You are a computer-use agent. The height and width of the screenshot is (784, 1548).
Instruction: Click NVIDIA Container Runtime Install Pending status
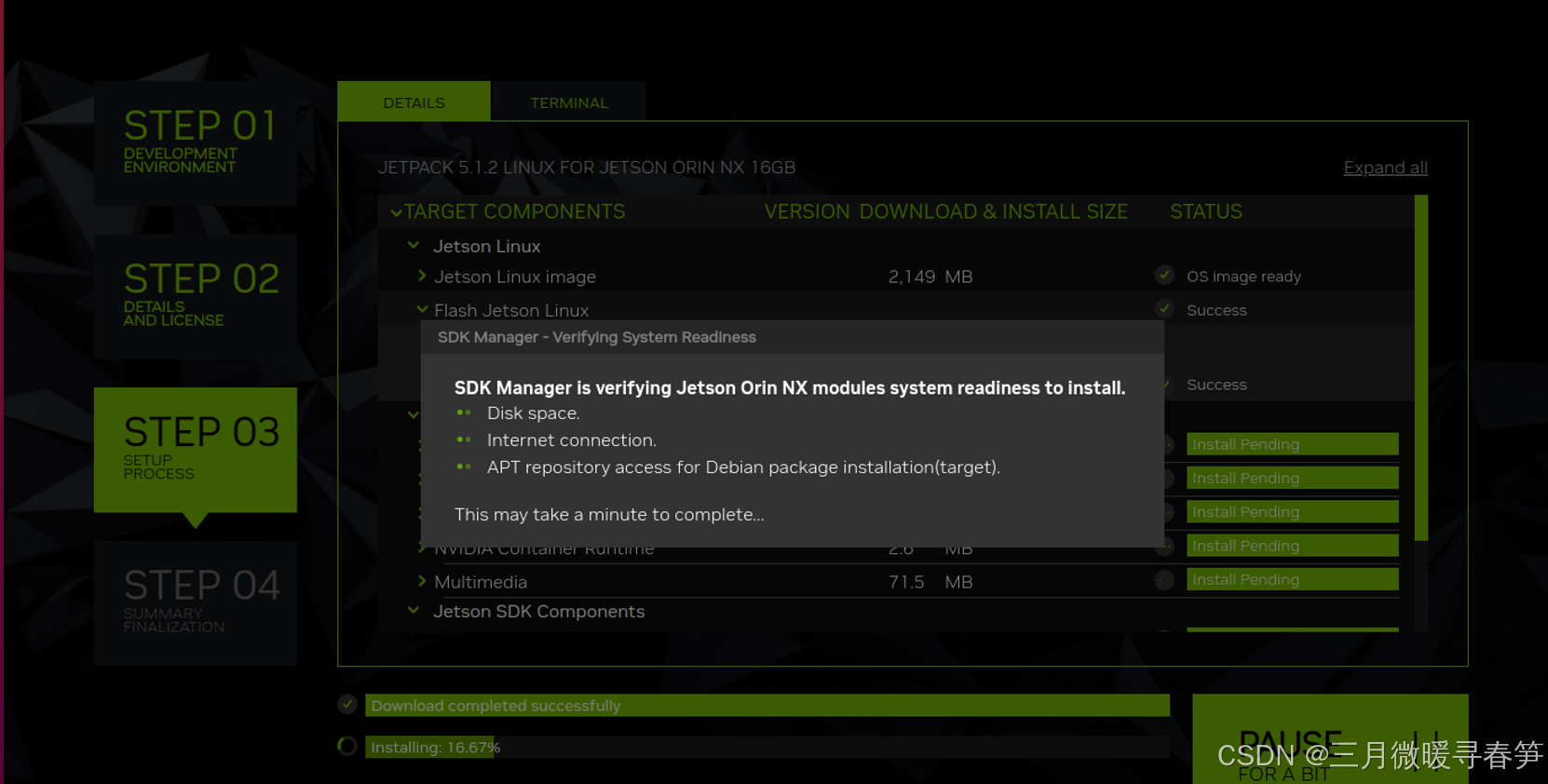(1293, 546)
